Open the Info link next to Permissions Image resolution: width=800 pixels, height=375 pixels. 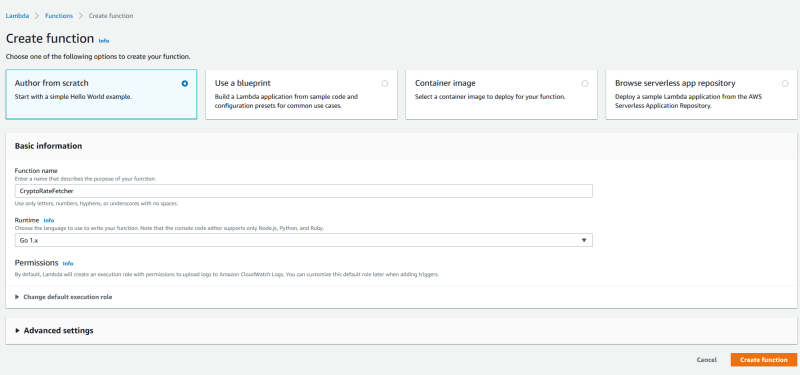pos(68,264)
